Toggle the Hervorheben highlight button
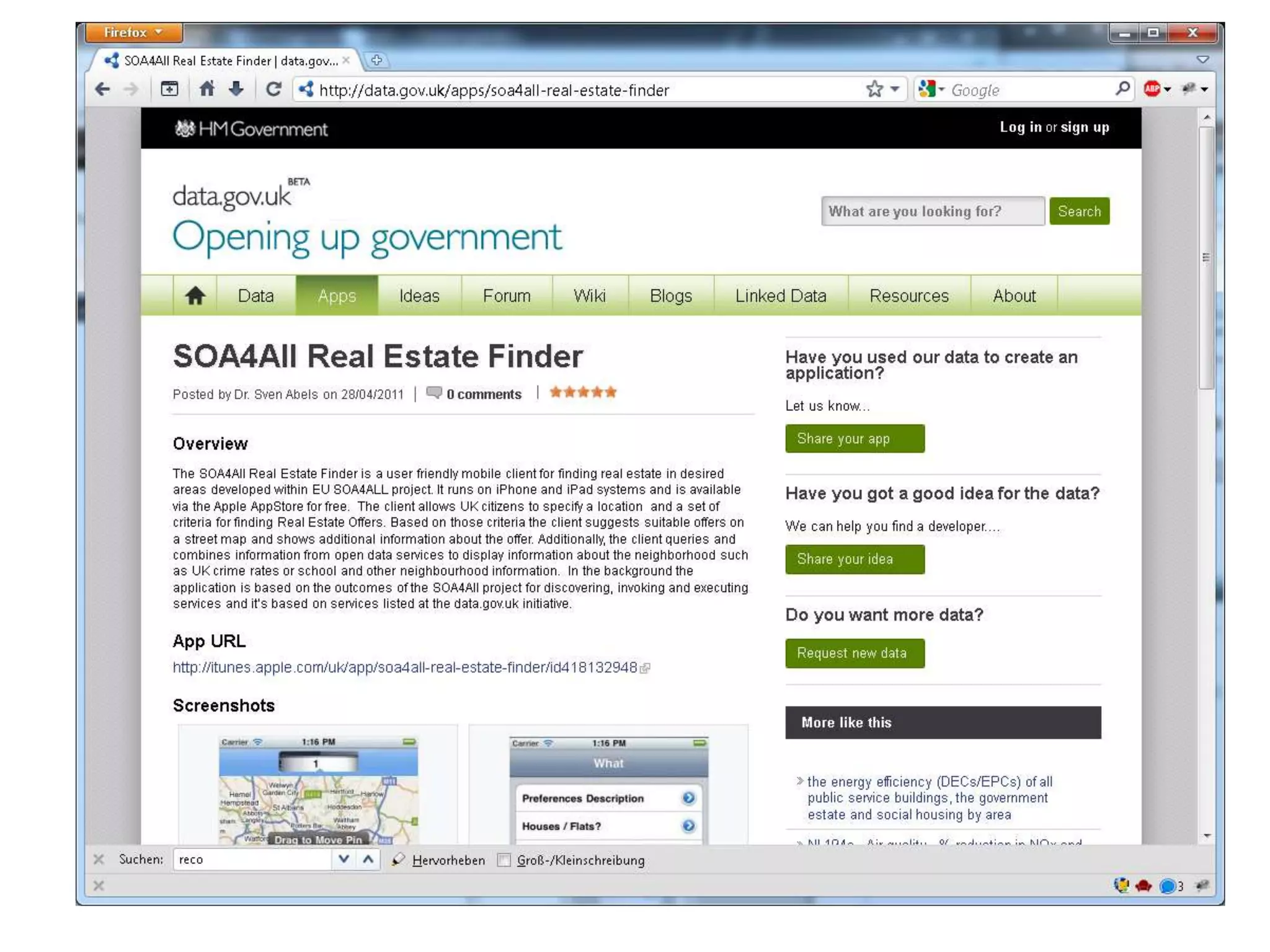The height and width of the screenshot is (952, 1270). [x=438, y=860]
